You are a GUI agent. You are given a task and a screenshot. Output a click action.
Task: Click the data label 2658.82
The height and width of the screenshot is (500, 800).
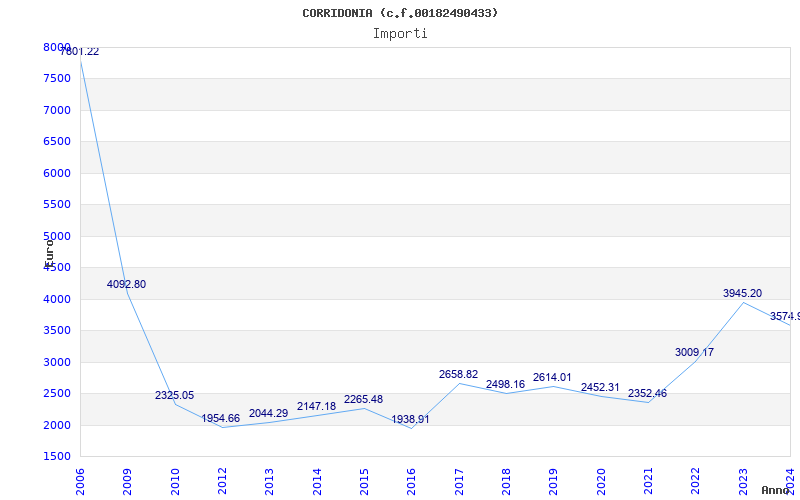(x=458, y=374)
